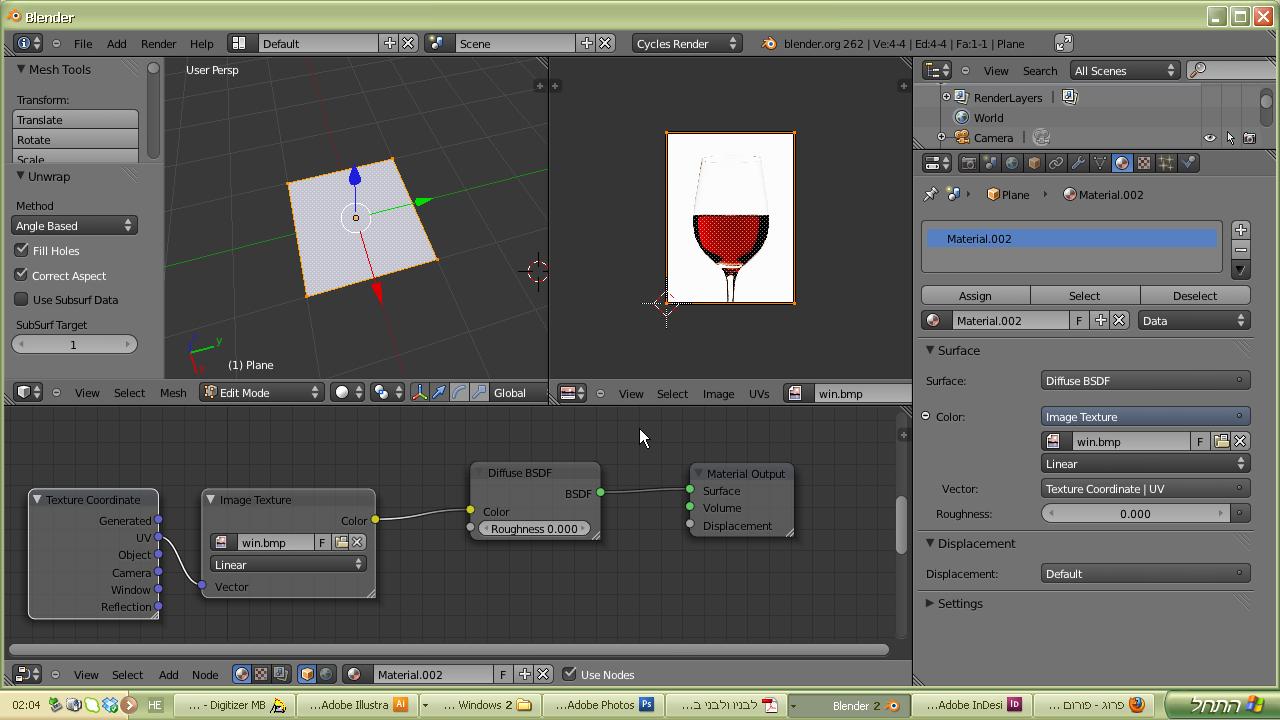Click the Roughness value slider in properties
This screenshot has height=720, width=1280.
tap(1134, 514)
